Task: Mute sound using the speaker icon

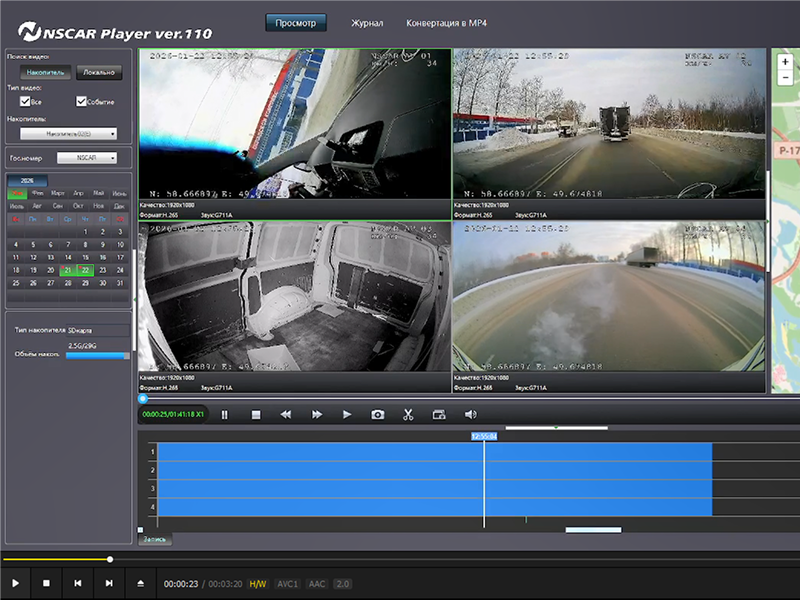Action: point(470,414)
